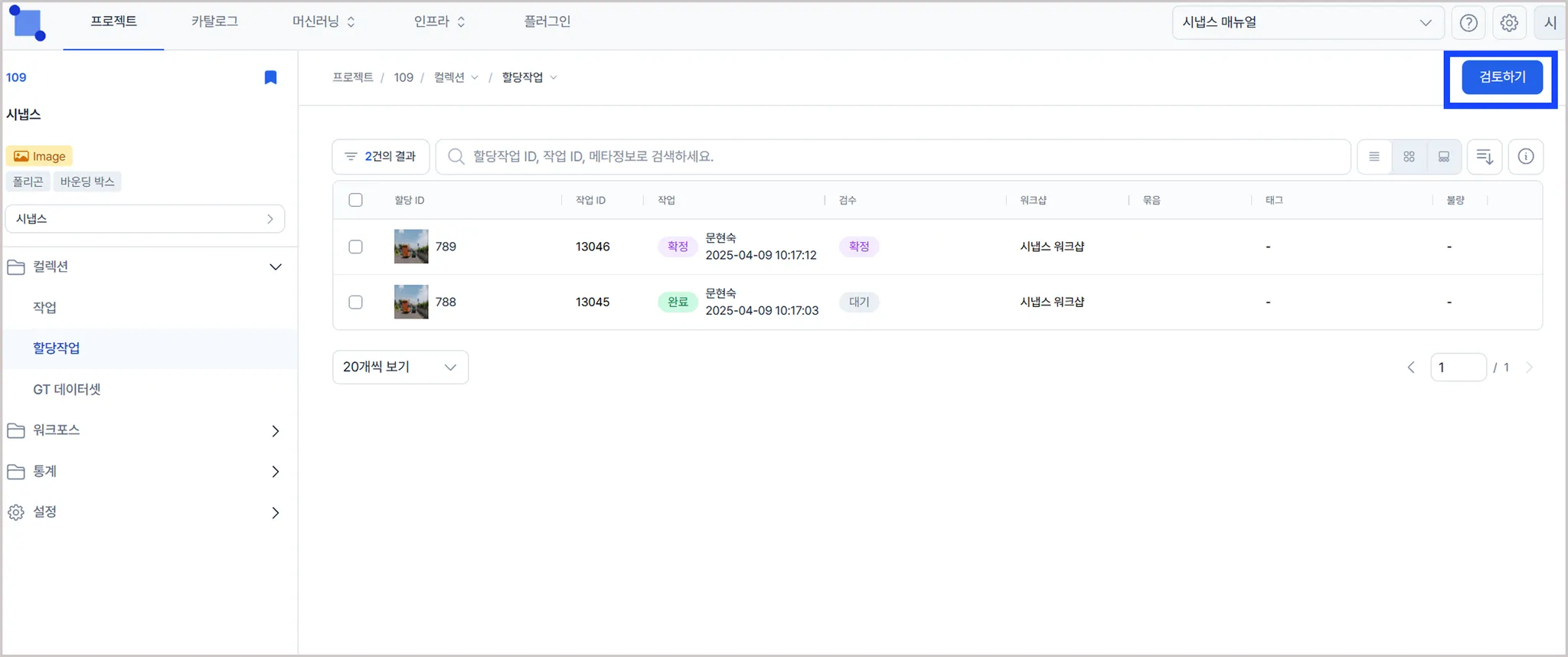Open the 시냅스 매뉴얼 dropdown
The image size is (1568, 657).
pos(1308,23)
